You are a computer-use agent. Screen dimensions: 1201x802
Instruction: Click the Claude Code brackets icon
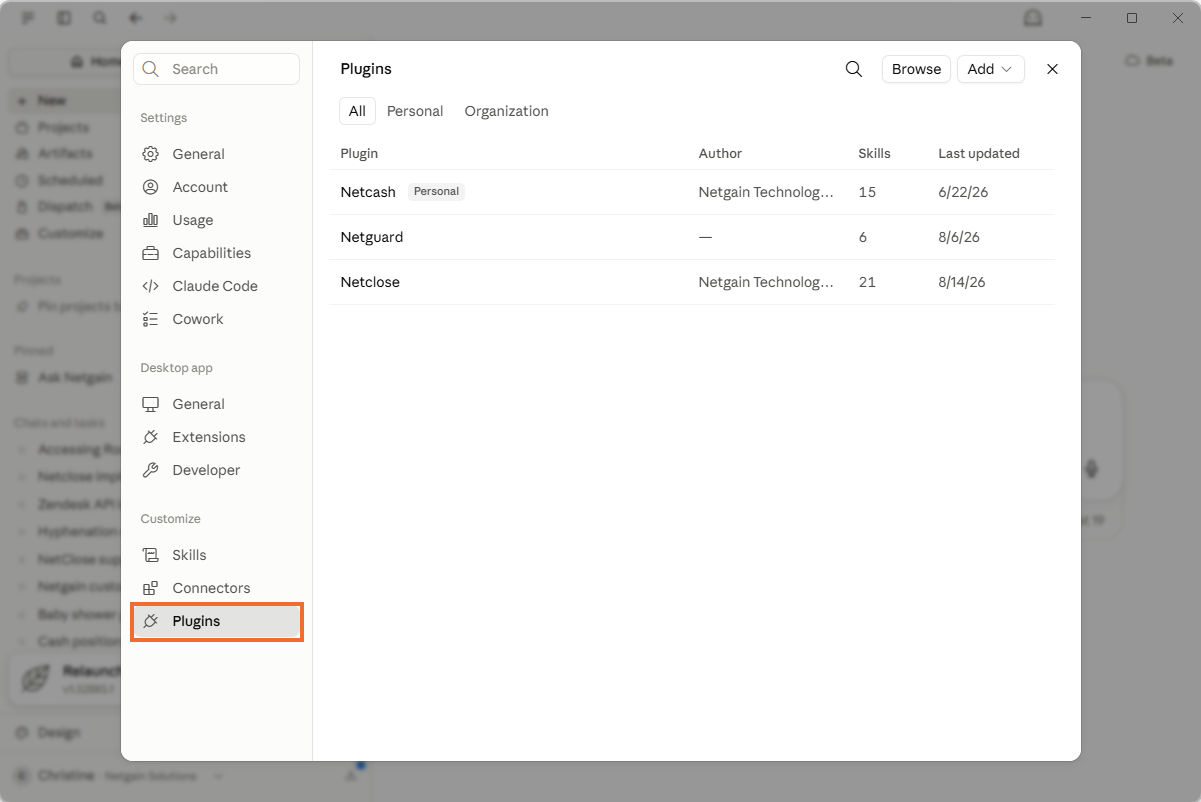point(151,286)
